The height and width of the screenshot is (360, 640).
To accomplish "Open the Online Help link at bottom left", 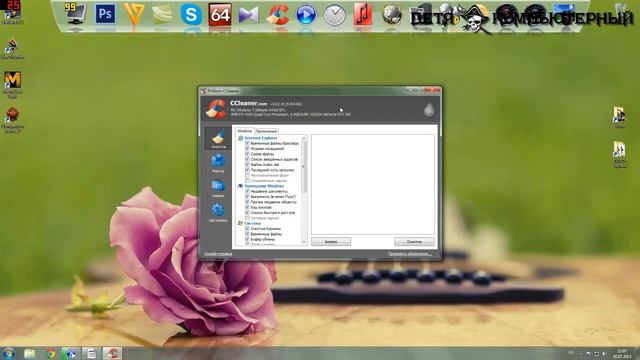I will tap(218, 254).
